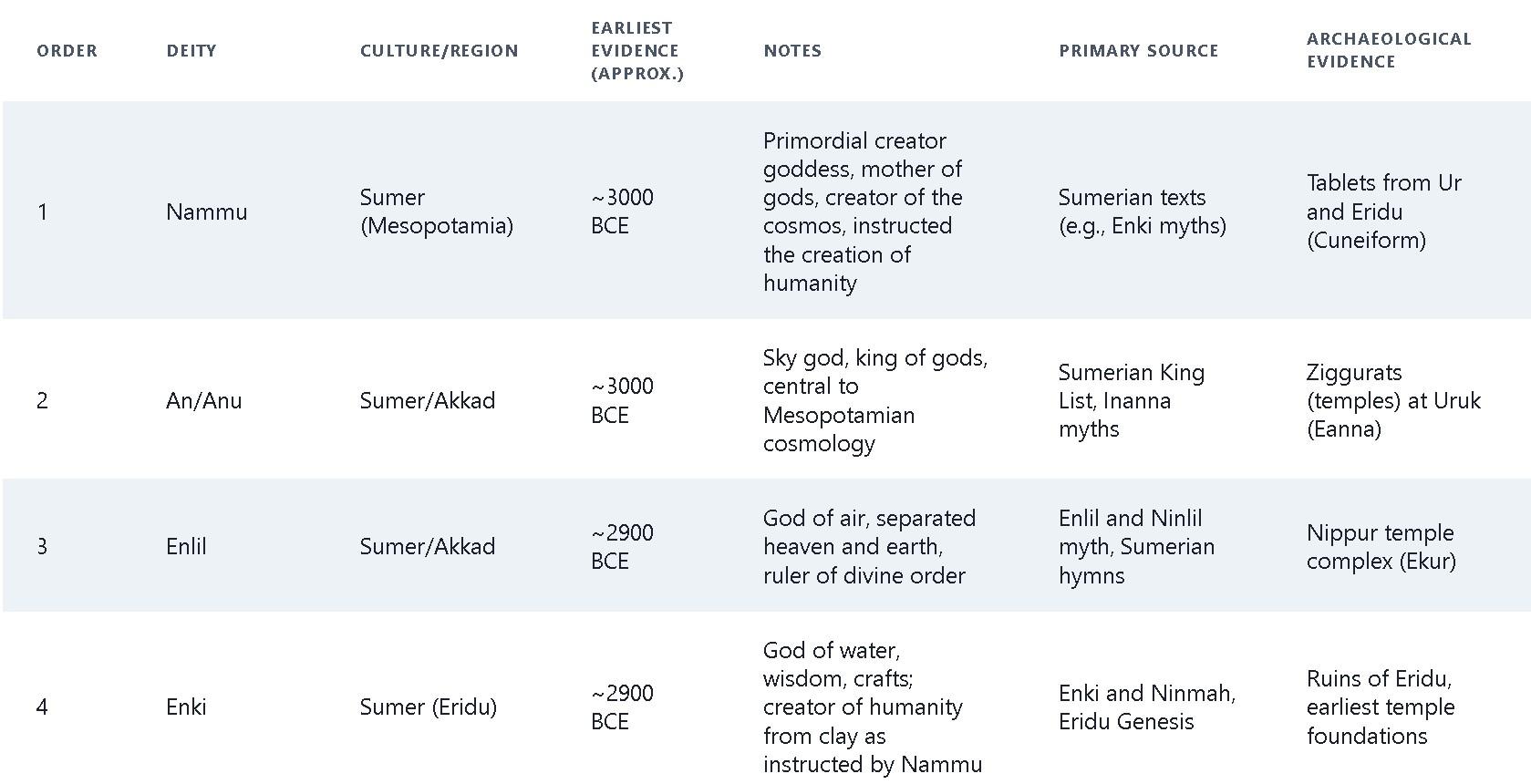
Task: Select the PRIMARY SOURCE column header
Action: click(x=1138, y=50)
